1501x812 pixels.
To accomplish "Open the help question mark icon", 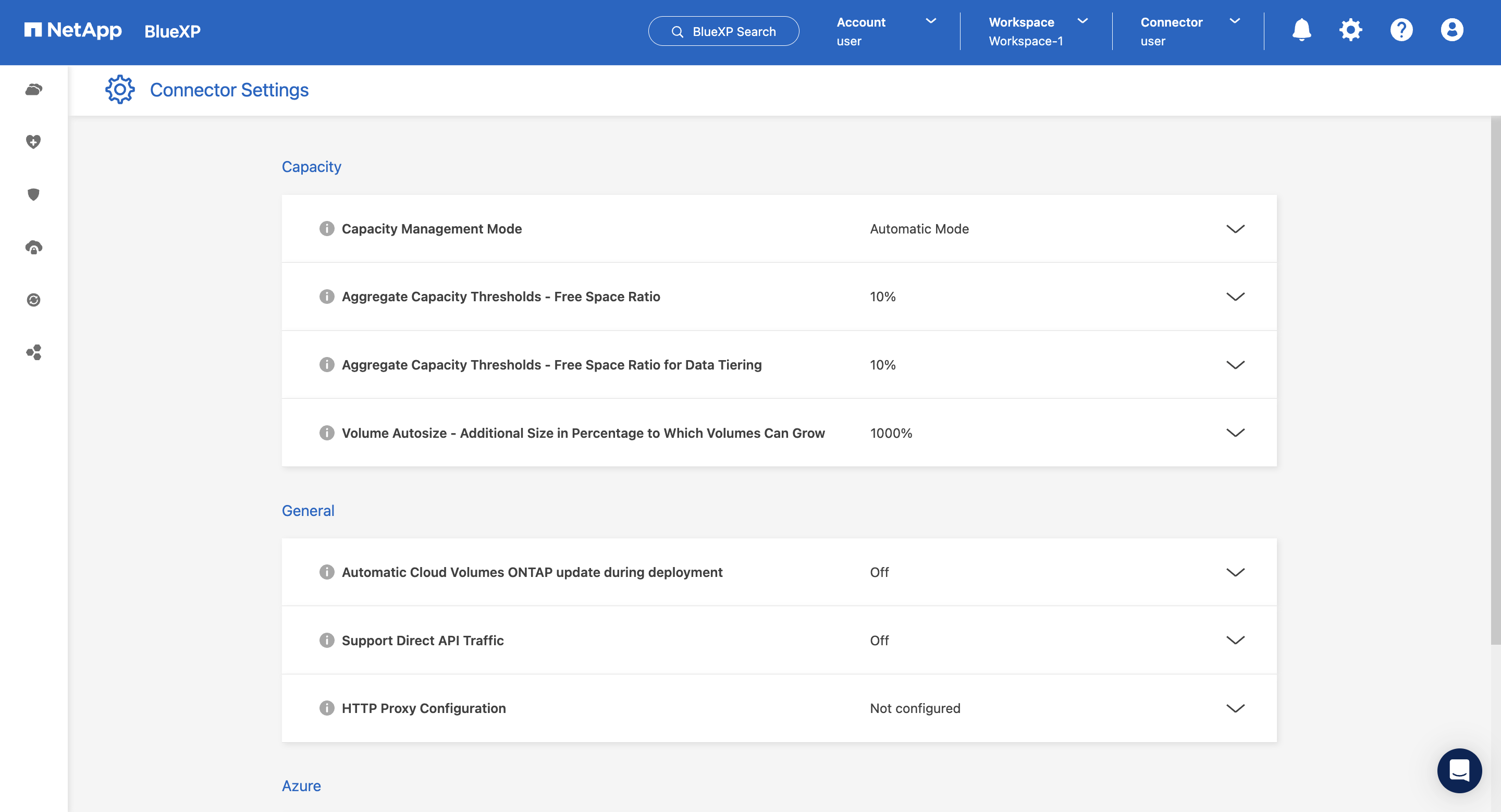I will tap(1401, 30).
